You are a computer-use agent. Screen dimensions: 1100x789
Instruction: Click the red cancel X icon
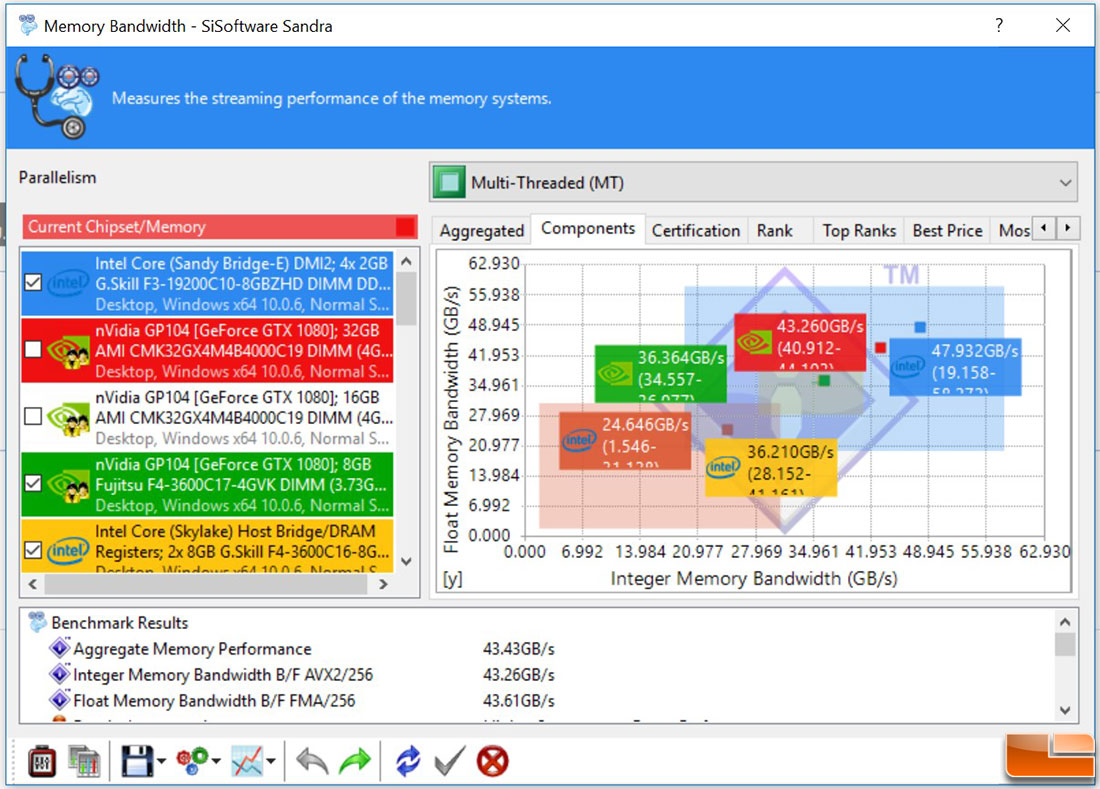click(492, 762)
